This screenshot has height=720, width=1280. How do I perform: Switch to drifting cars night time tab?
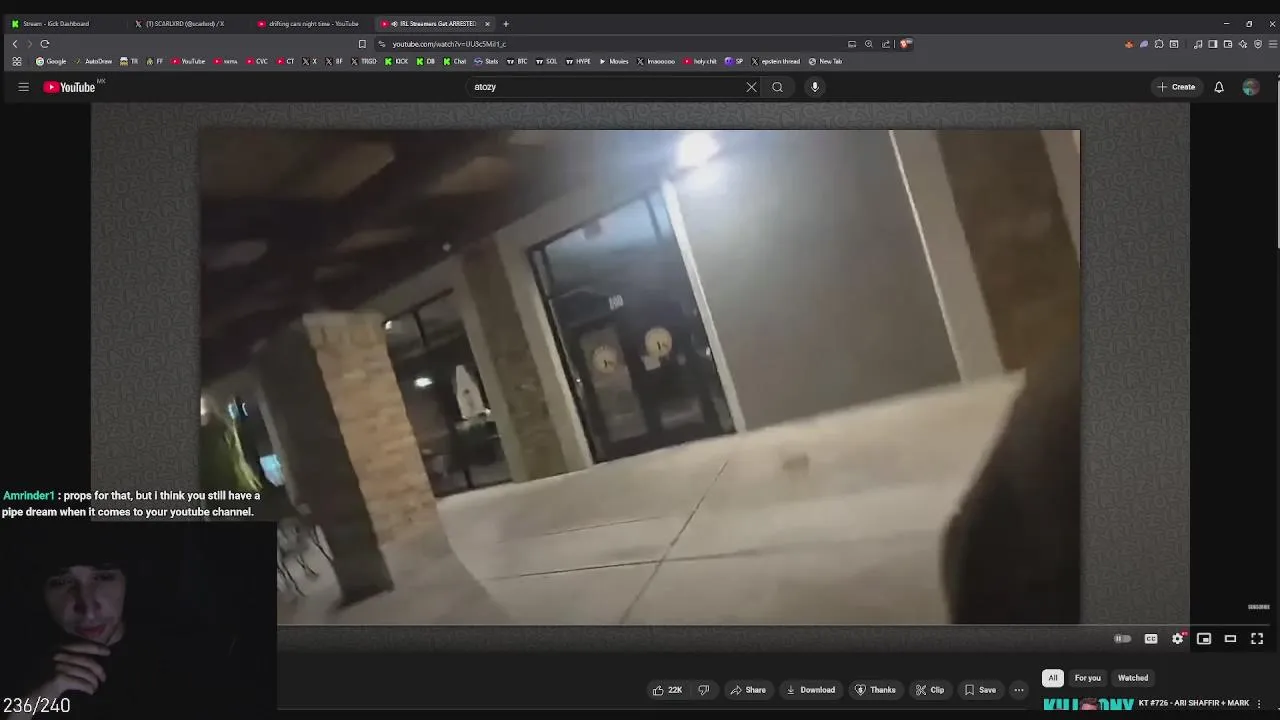click(x=313, y=24)
